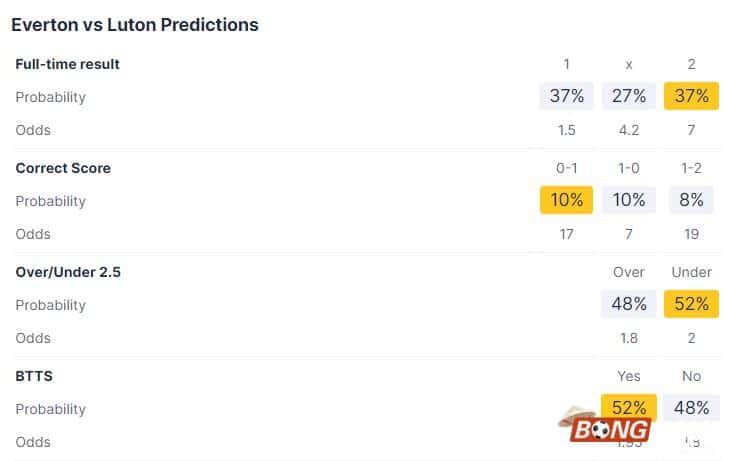
Task: Select odds 17 for correct score 0-1
Action: pyautogui.click(x=566, y=234)
